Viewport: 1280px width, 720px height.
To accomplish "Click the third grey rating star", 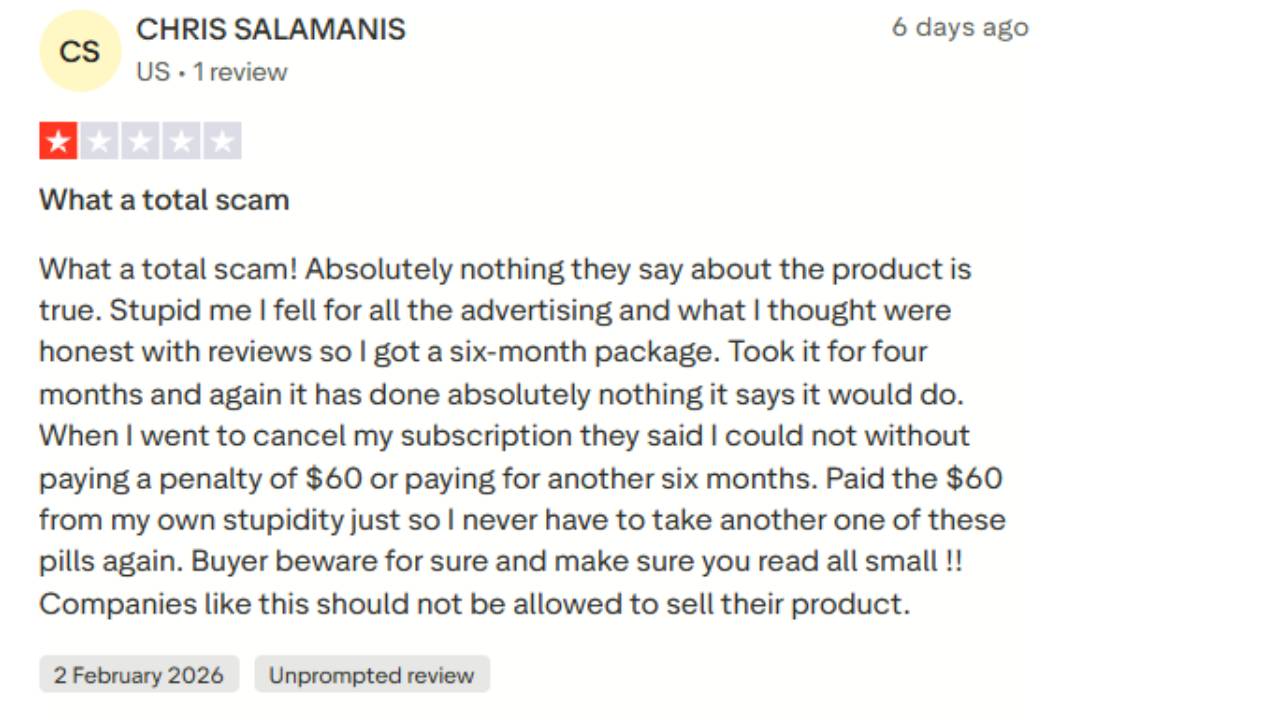I will tap(140, 141).
